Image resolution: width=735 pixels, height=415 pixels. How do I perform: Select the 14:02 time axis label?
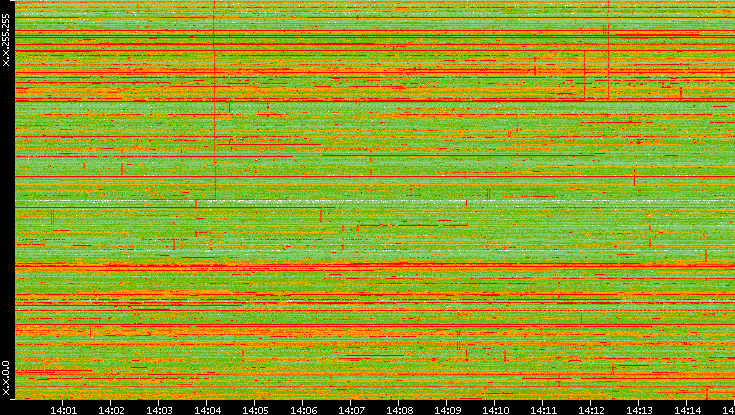pyautogui.click(x=111, y=410)
